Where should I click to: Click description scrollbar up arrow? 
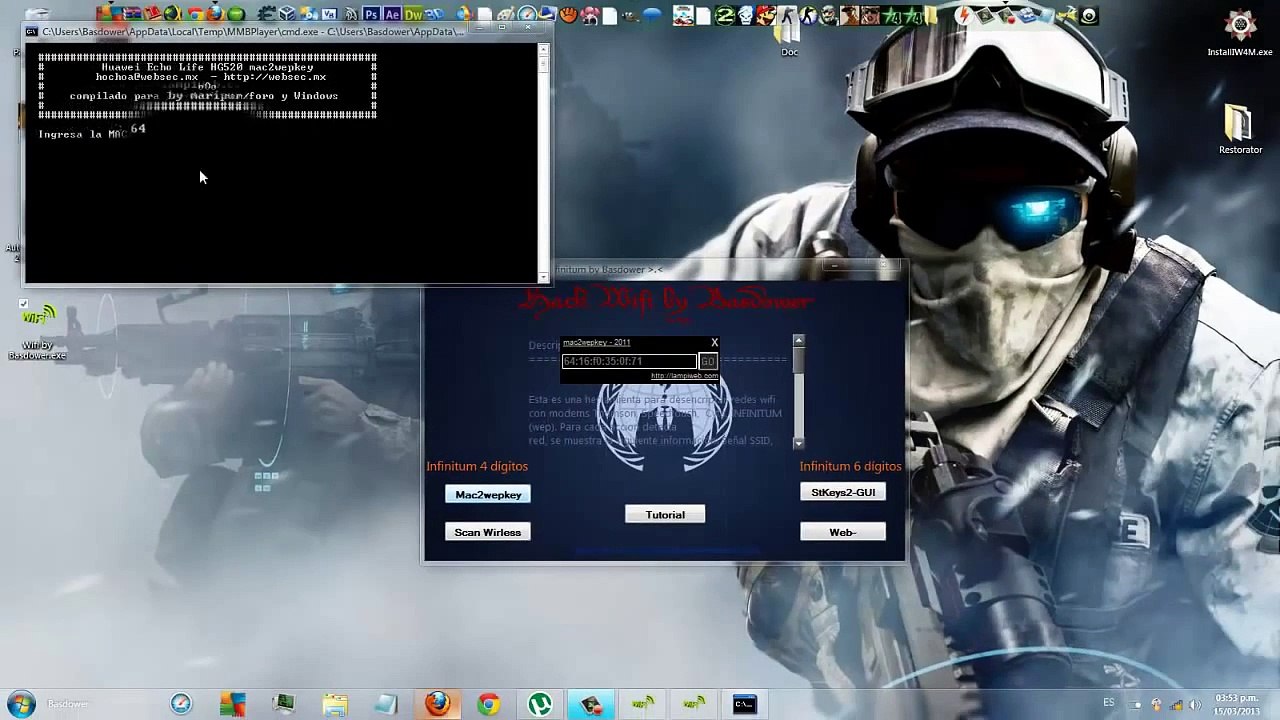pyautogui.click(x=799, y=342)
